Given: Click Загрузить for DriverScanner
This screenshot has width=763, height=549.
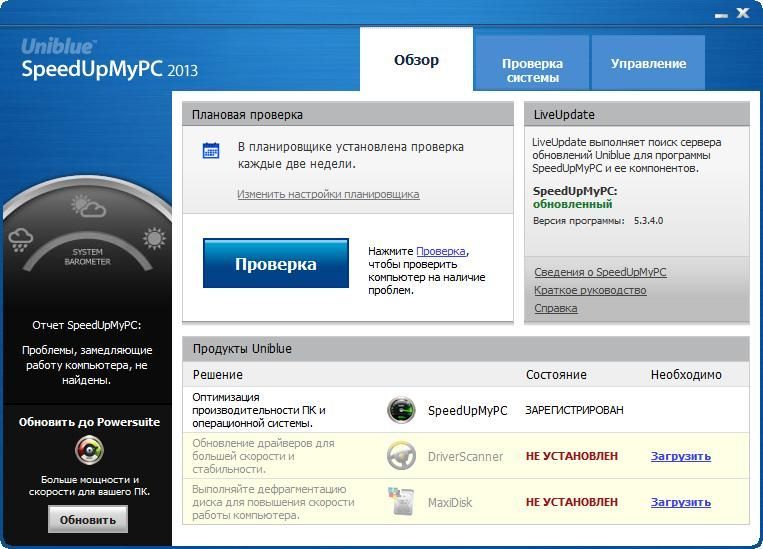Looking at the screenshot, I should (x=681, y=456).
